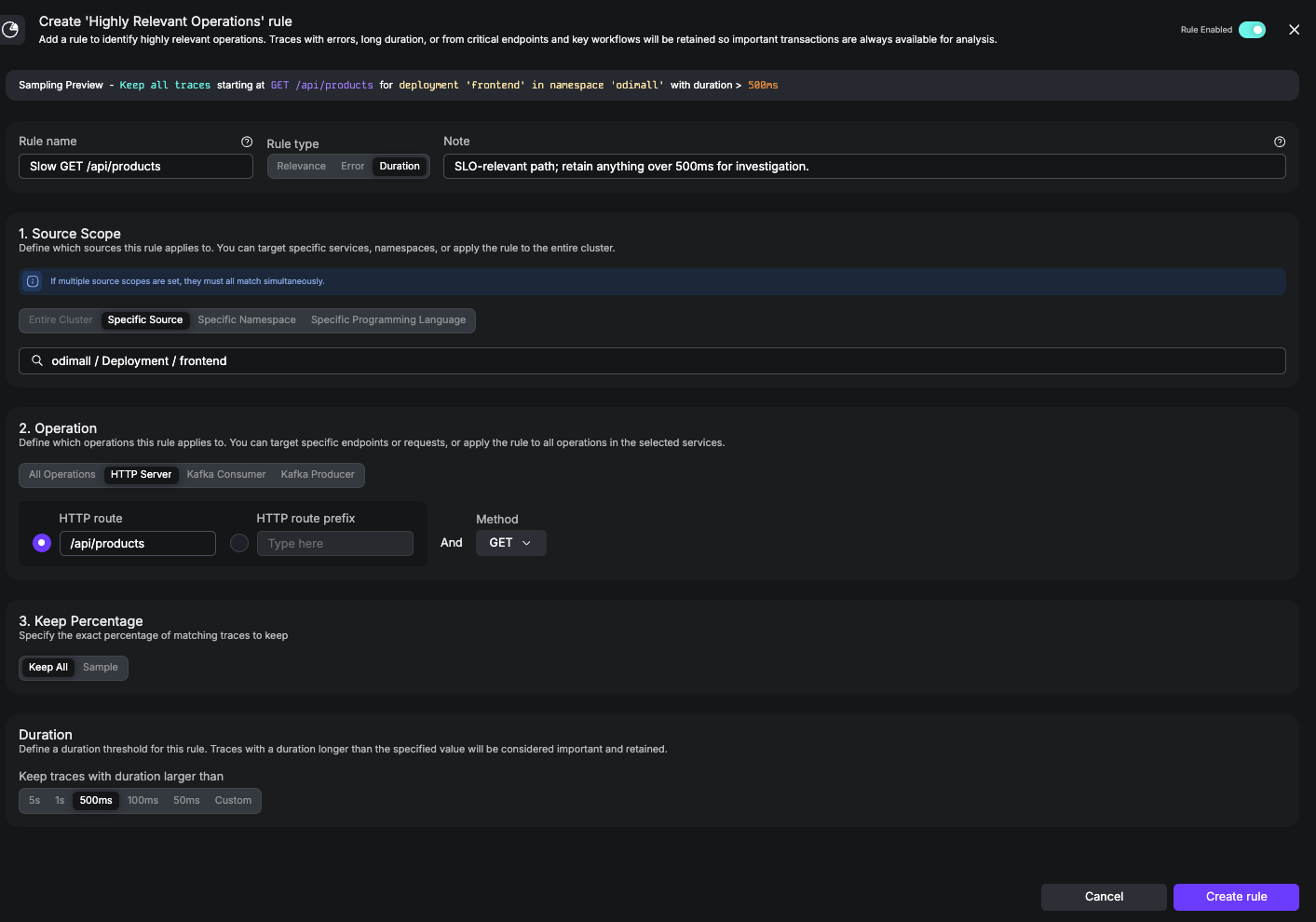Switch to HTTP Server operation
The width and height of the screenshot is (1316, 922).
tap(141, 475)
